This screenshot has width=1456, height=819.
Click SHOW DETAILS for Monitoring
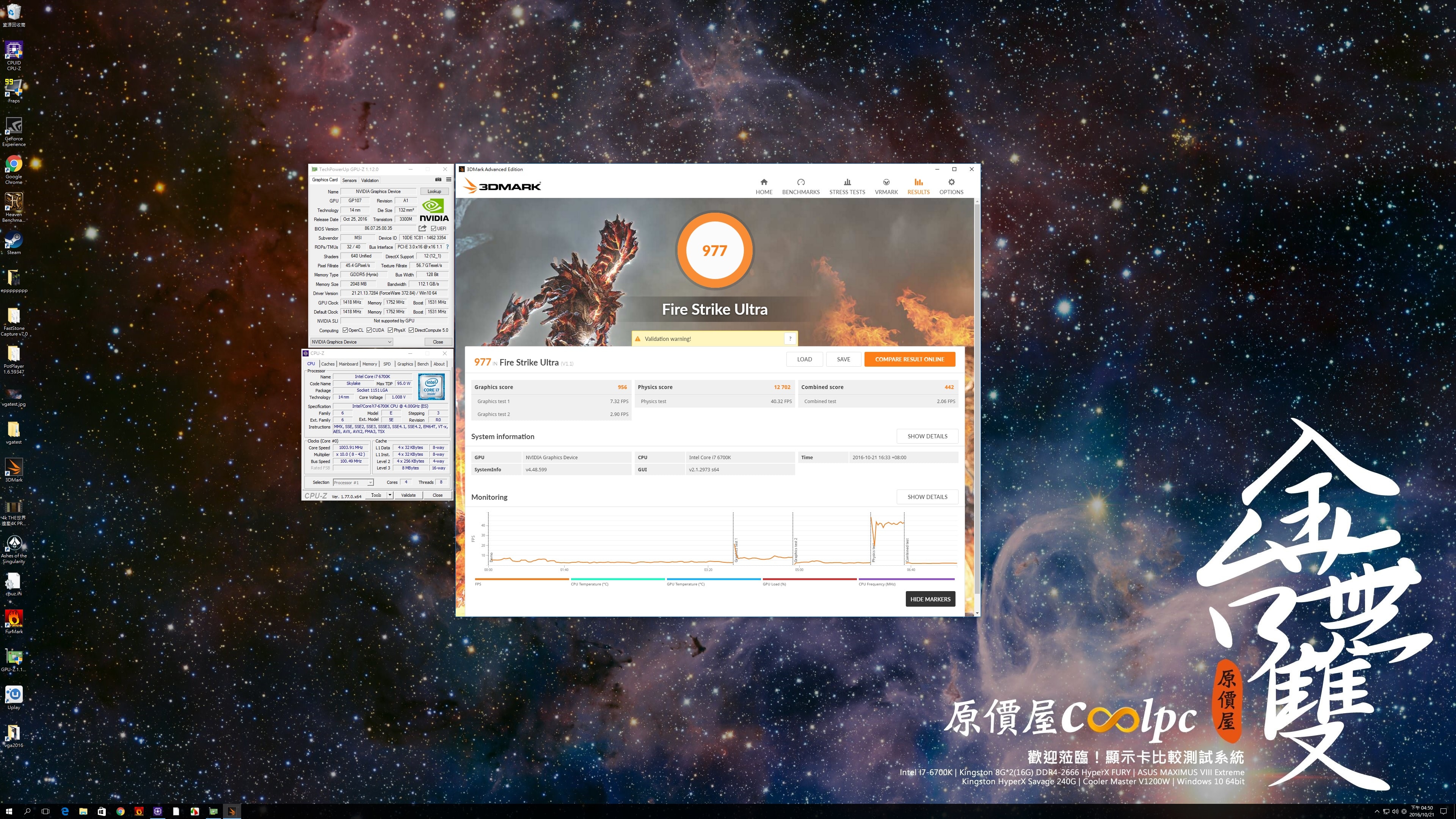click(x=927, y=497)
